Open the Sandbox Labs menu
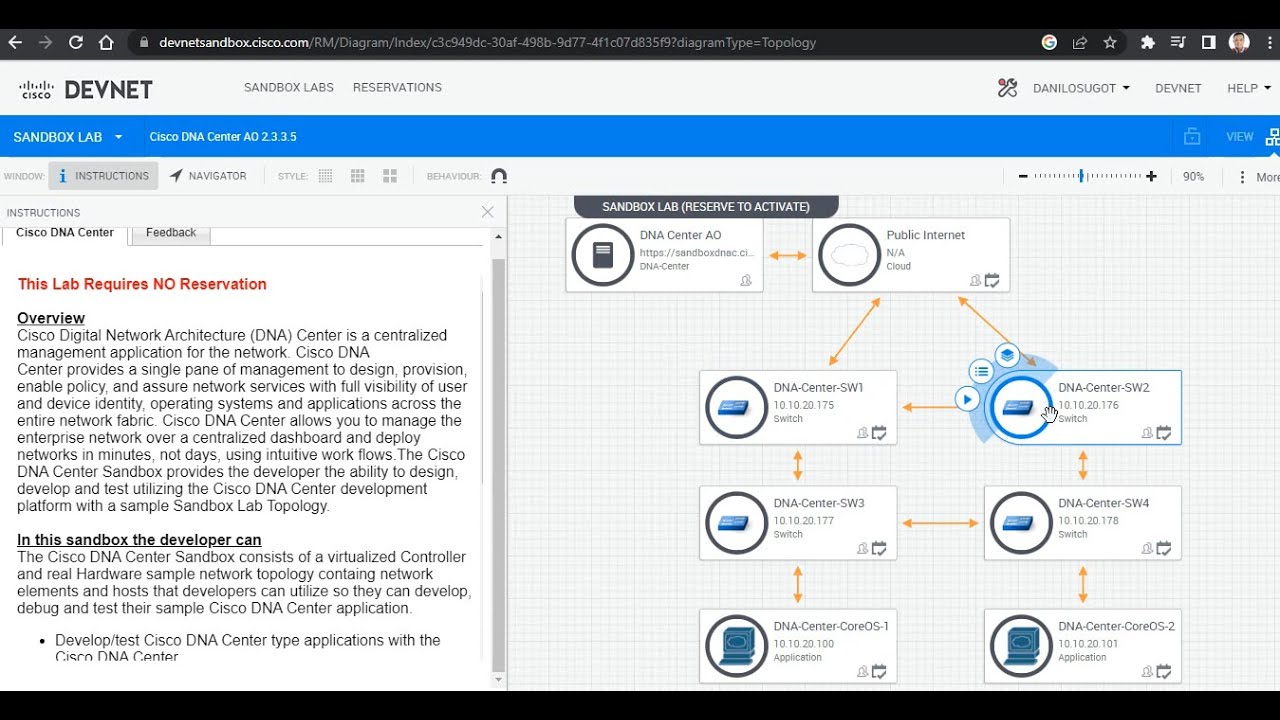This screenshot has width=1280, height=720. 289,87
